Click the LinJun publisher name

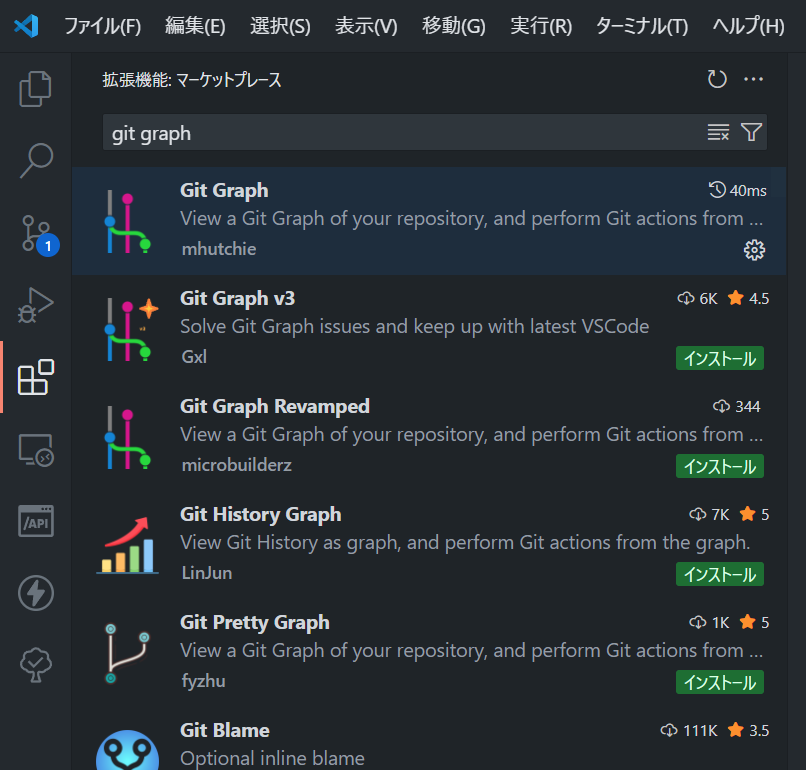[x=207, y=573]
